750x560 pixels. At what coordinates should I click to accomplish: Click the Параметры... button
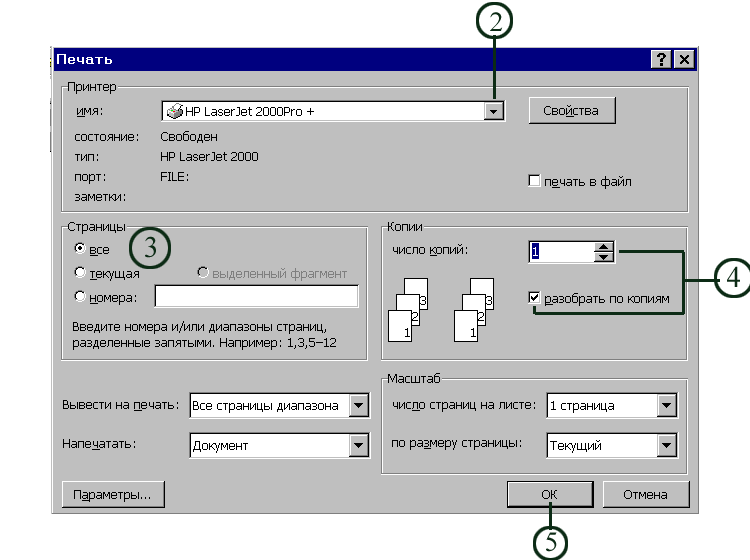(x=113, y=494)
